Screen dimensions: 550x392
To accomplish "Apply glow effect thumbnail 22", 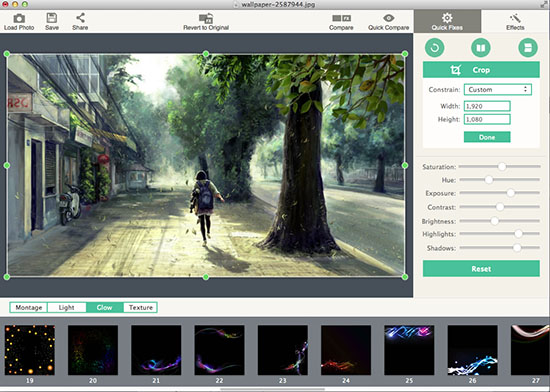I will (220, 350).
